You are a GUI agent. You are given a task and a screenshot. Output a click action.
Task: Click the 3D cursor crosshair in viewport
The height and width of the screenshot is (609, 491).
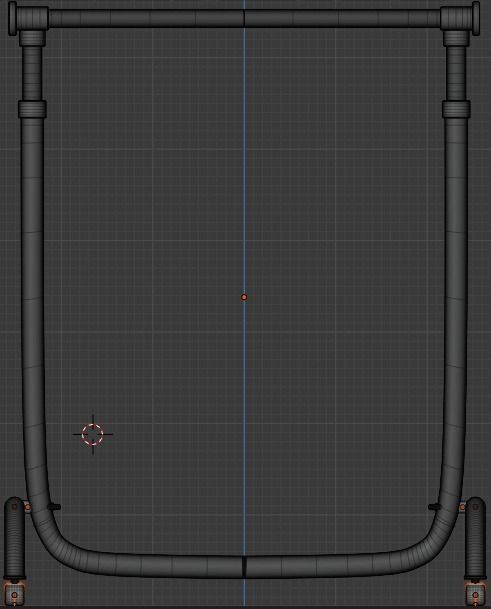pyautogui.click(x=93, y=434)
